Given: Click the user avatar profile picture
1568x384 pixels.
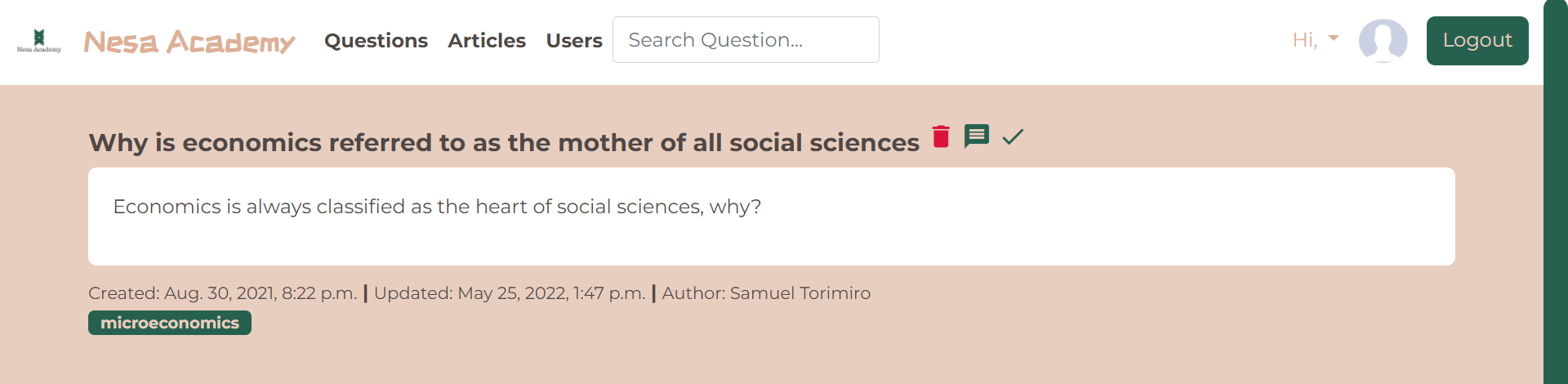Looking at the screenshot, I should [1383, 41].
